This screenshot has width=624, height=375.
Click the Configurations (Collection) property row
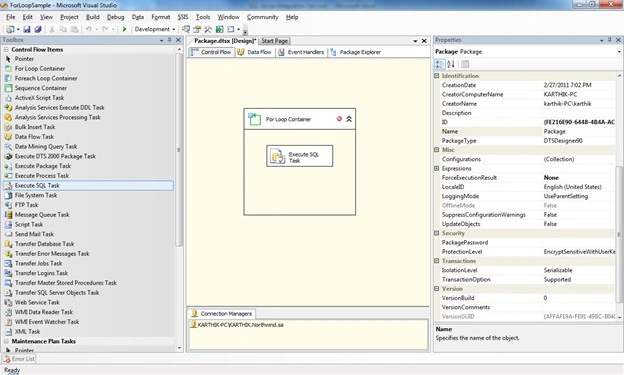[525, 159]
